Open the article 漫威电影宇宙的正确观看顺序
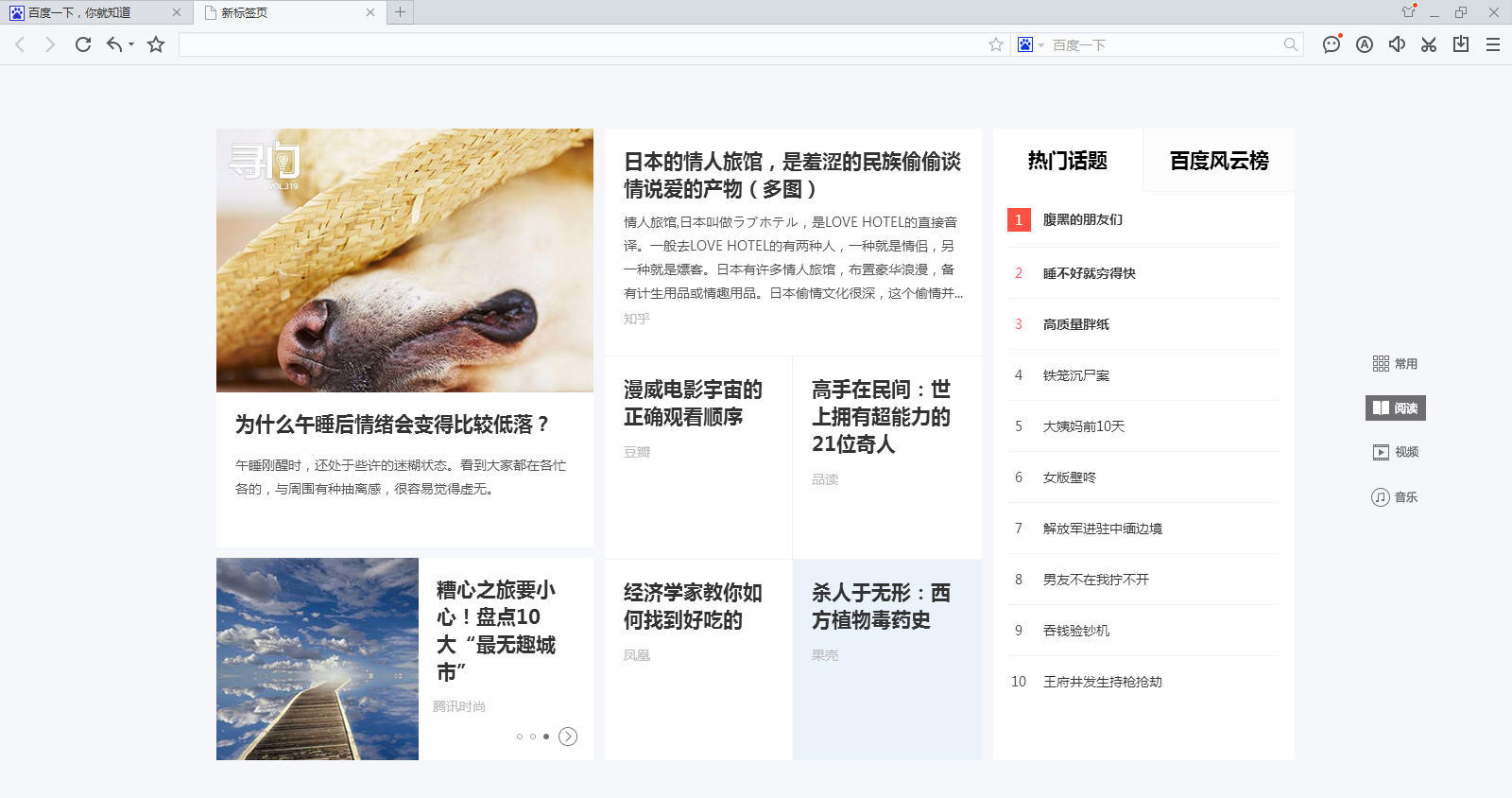The width and height of the screenshot is (1512, 798). point(693,403)
